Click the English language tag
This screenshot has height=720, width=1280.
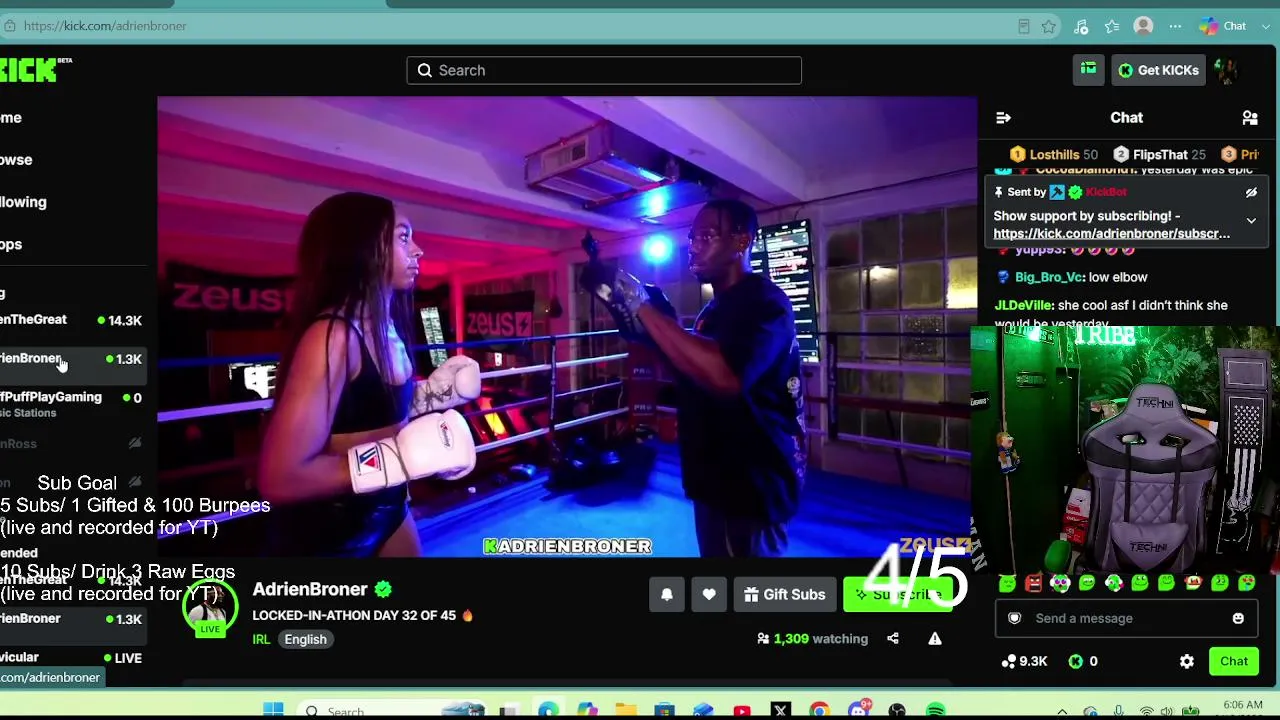[306, 640]
